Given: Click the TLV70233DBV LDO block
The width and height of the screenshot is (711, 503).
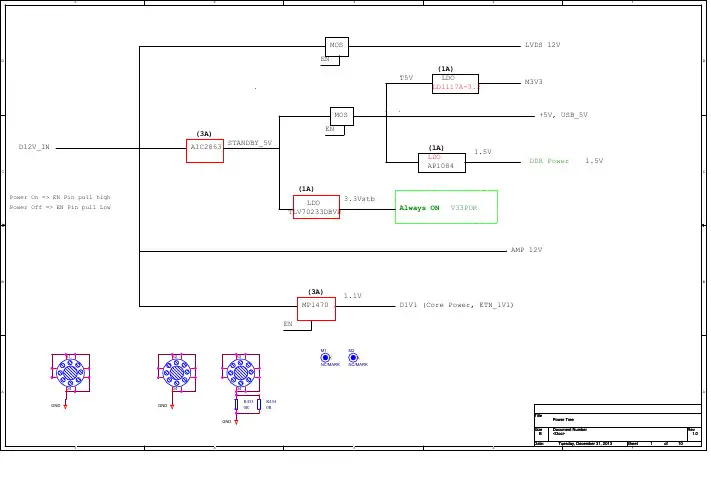Looking at the screenshot, I should 315,206.
